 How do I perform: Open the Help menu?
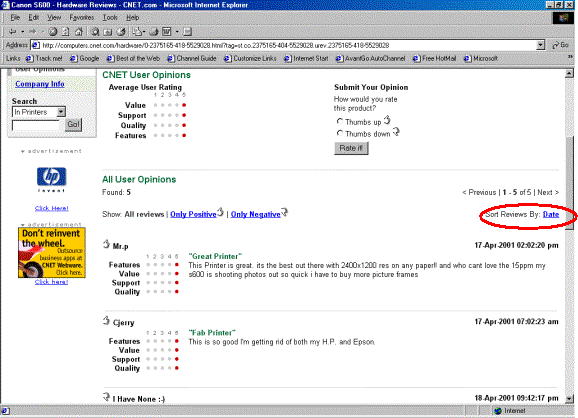click(x=132, y=17)
